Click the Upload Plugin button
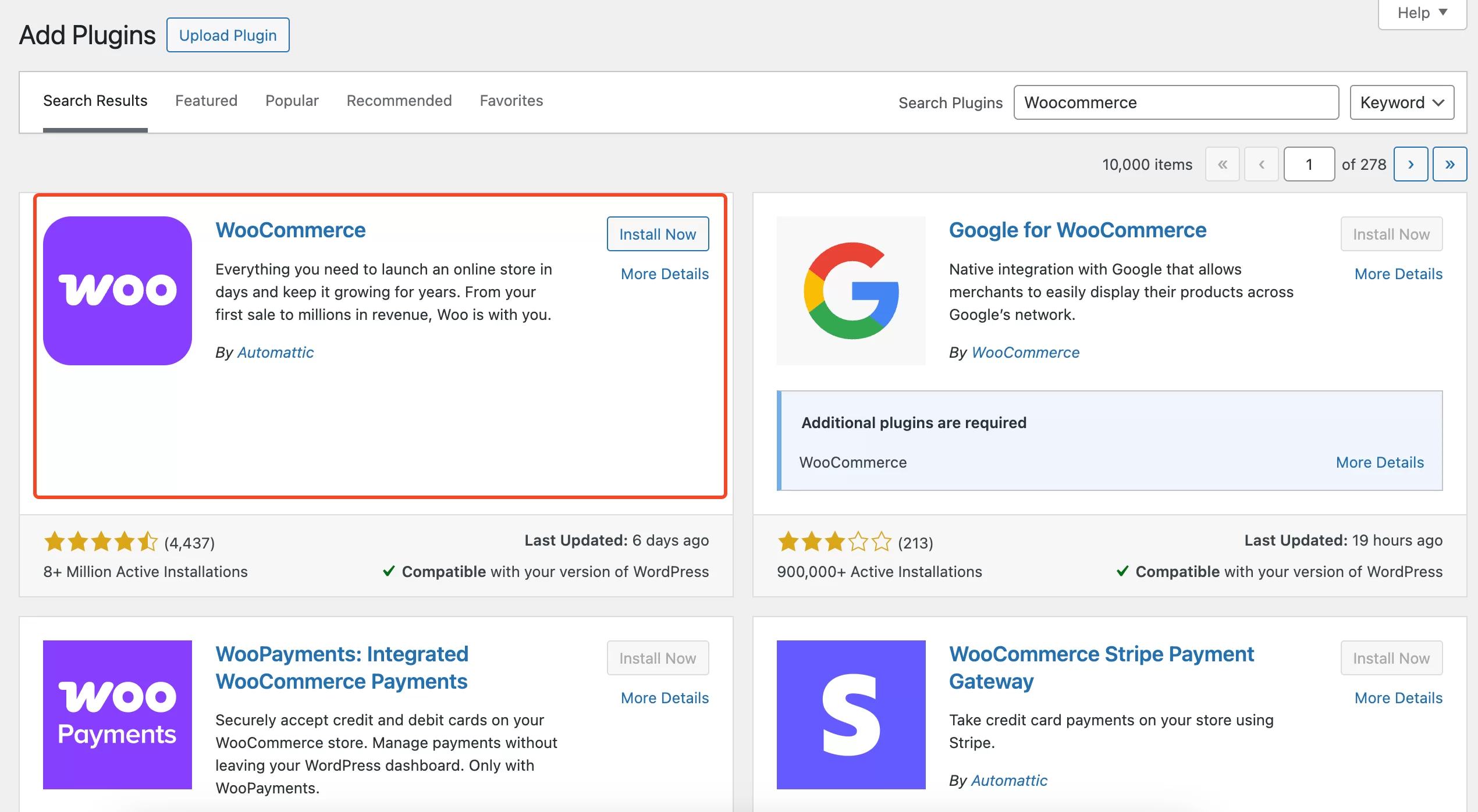This screenshot has height=812, width=1478. pyautogui.click(x=228, y=35)
